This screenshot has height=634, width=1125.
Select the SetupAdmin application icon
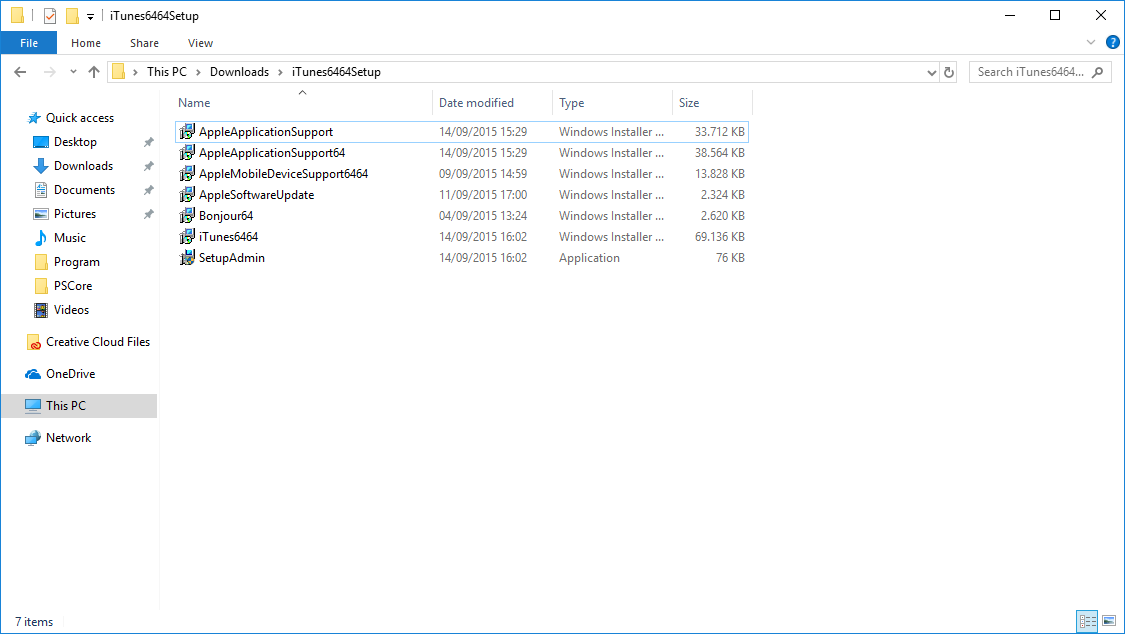pos(187,257)
